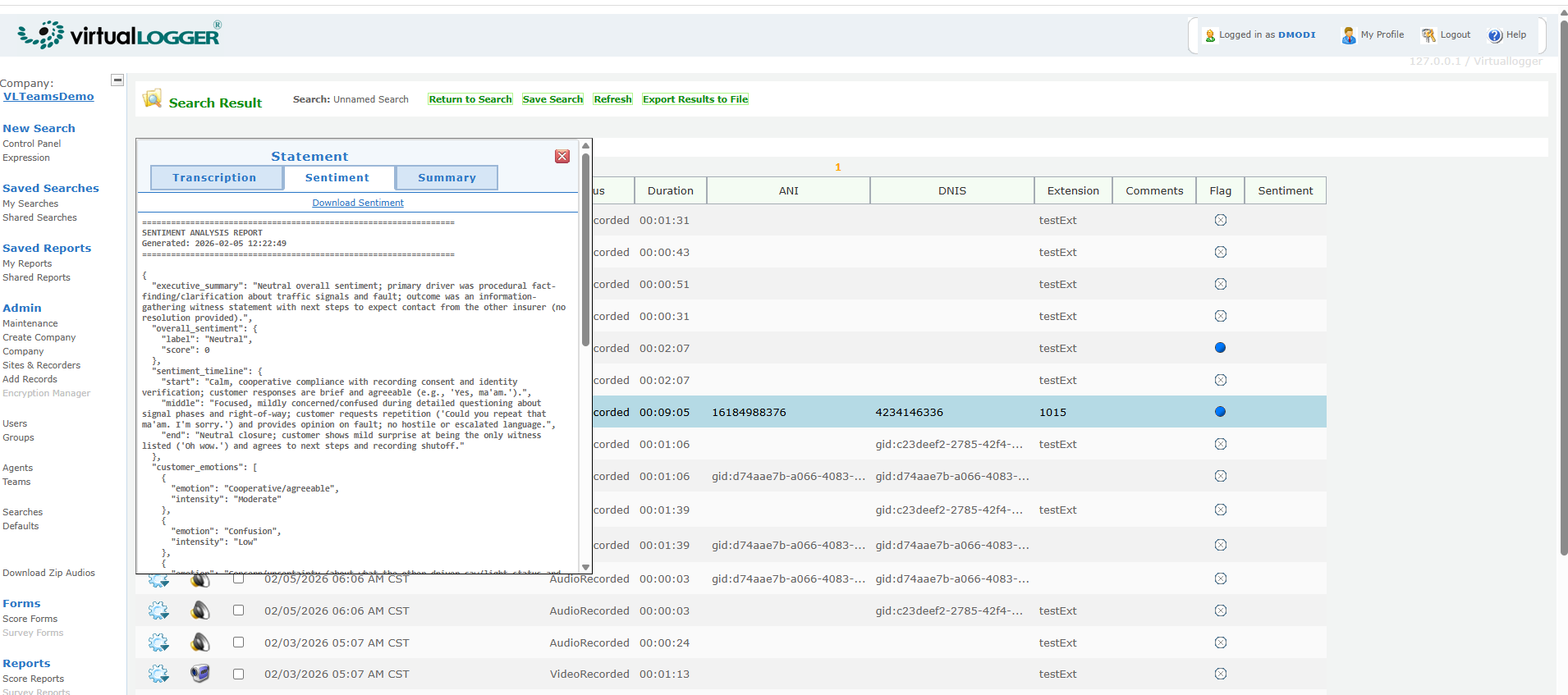Click the video camera icon in VideoRecorded row
Viewport: 1568px width, 695px height.
[x=200, y=674]
